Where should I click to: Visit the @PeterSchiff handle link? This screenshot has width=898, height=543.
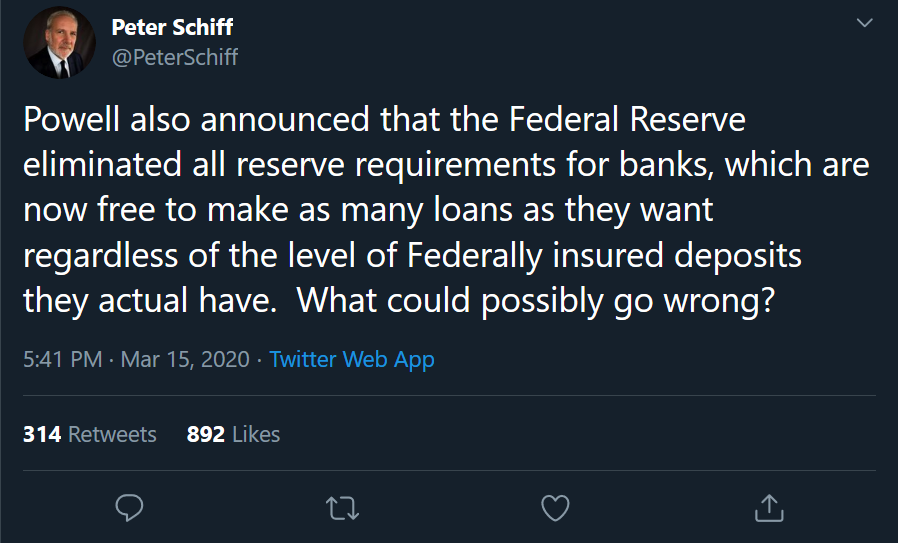pos(174,57)
